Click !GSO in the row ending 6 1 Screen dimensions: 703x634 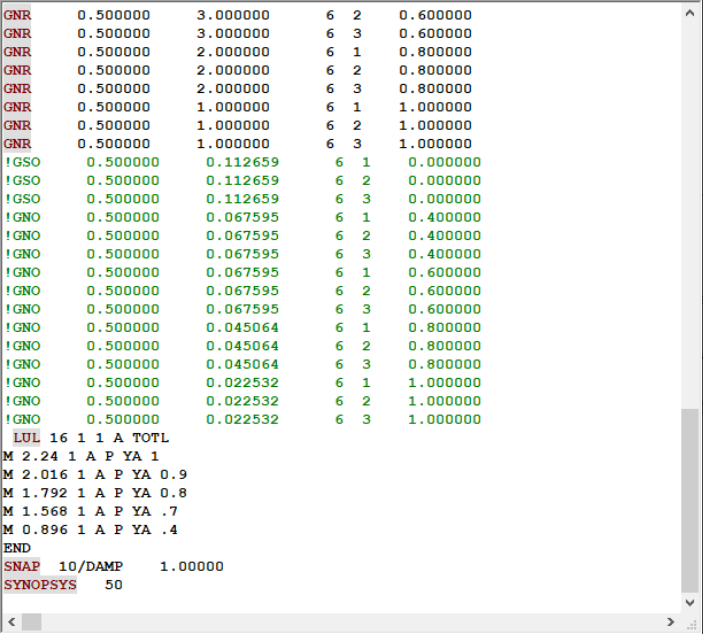22,162
